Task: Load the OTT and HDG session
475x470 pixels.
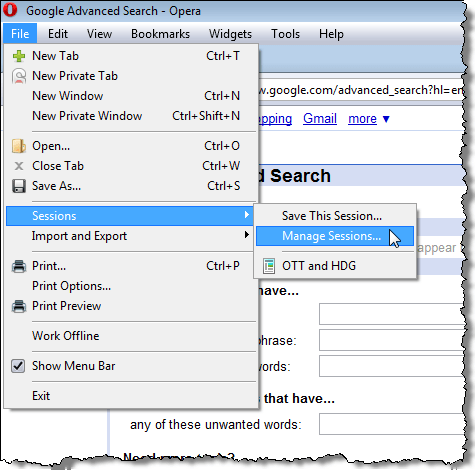Action: click(x=335, y=266)
